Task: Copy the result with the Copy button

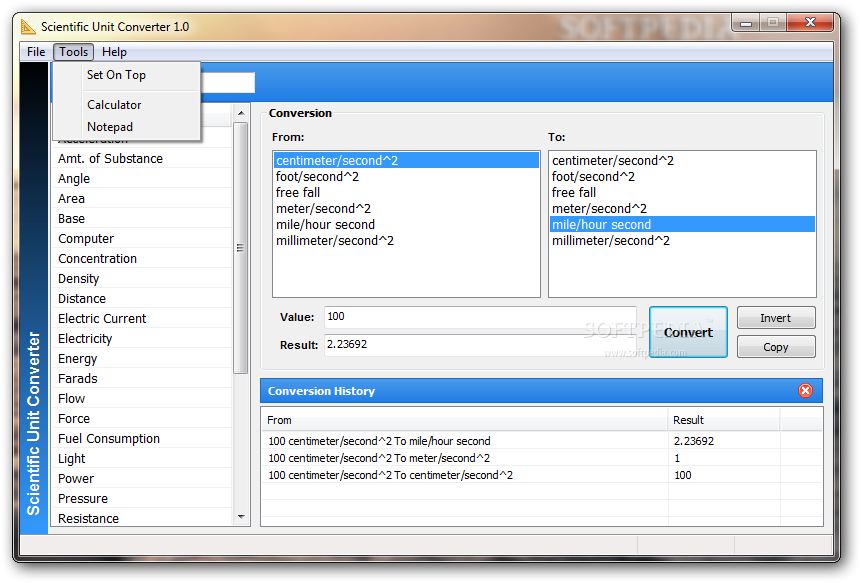Action: tap(775, 347)
